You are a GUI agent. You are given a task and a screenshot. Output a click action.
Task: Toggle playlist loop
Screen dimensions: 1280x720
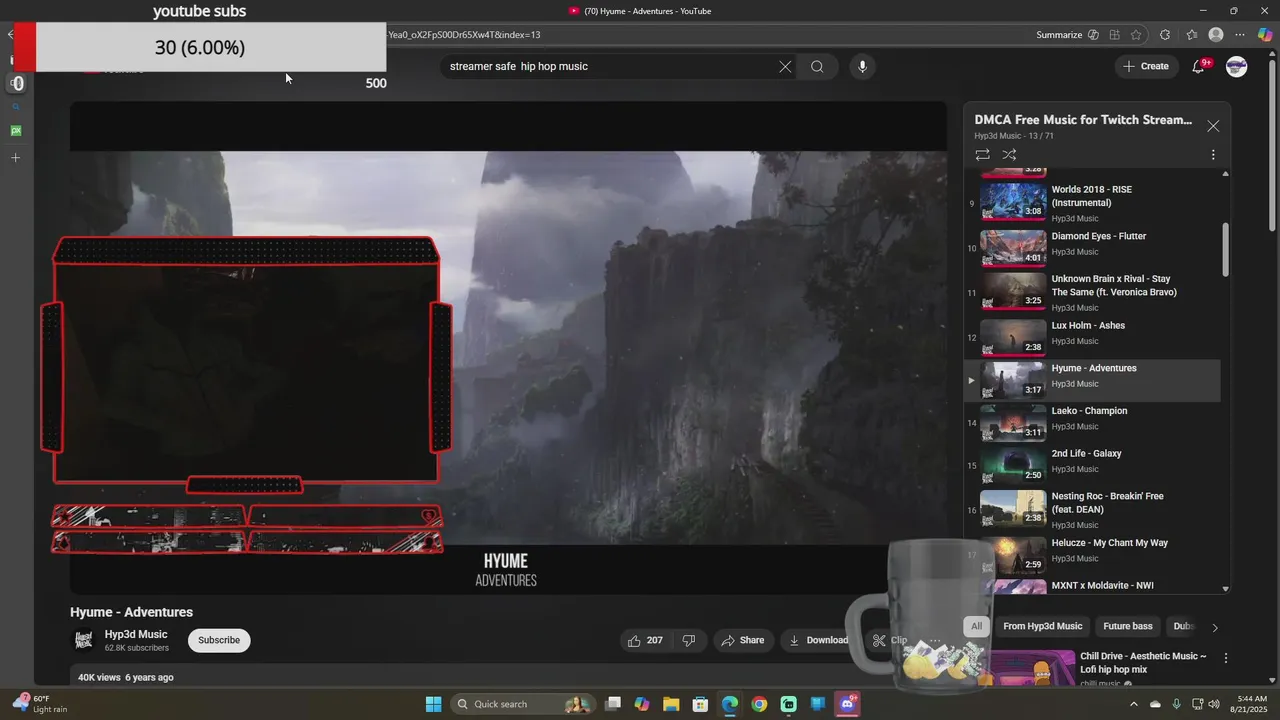click(x=983, y=155)
